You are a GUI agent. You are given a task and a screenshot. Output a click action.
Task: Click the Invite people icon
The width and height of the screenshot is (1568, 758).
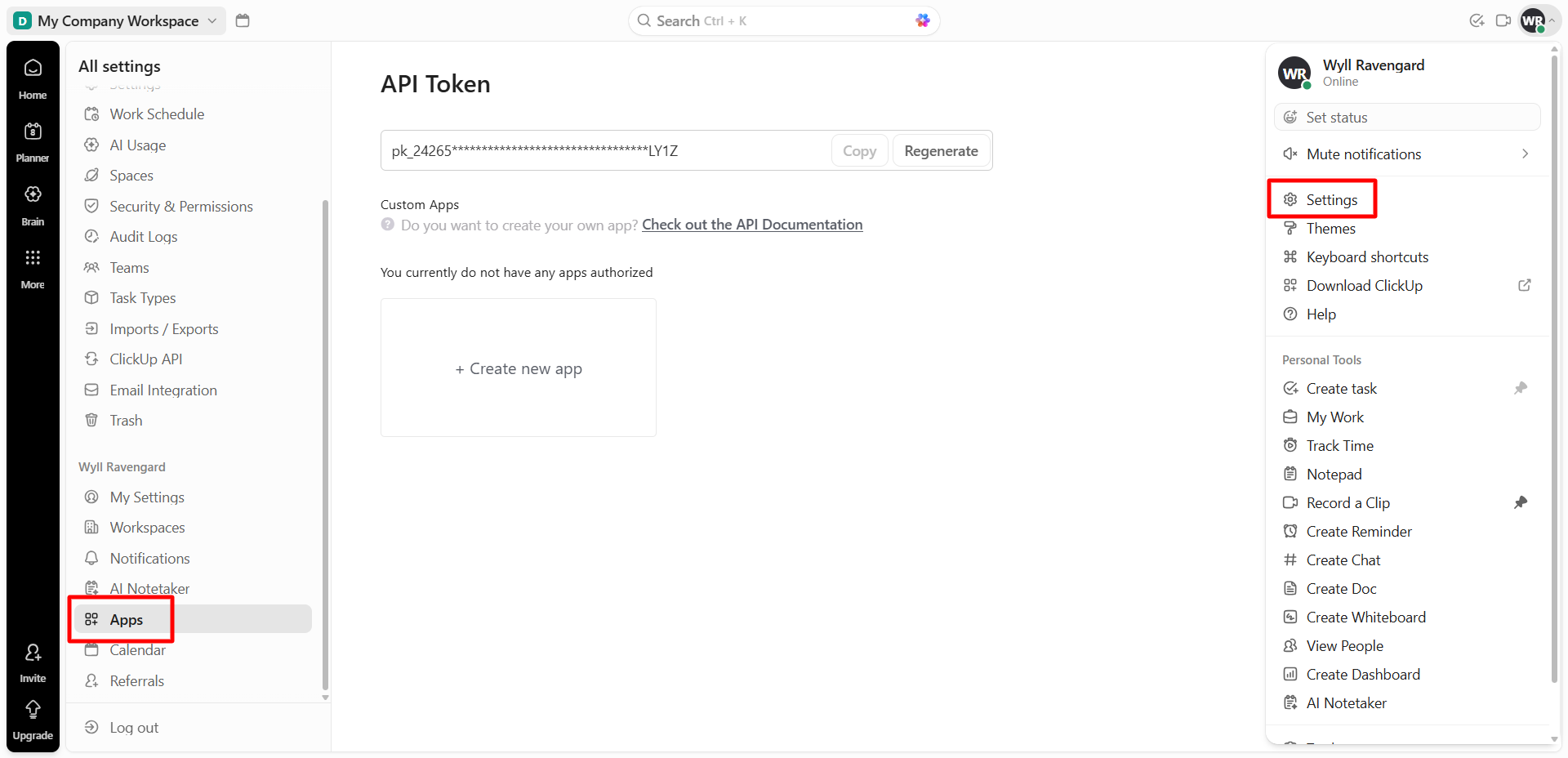(x=33, y=653)
